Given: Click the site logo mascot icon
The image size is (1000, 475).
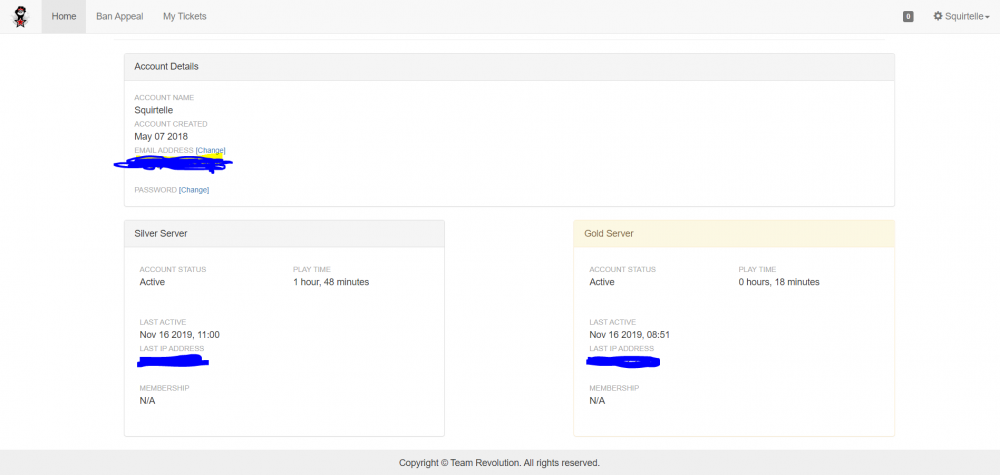Looking at the screenshot, I should [x=19, y=17].
